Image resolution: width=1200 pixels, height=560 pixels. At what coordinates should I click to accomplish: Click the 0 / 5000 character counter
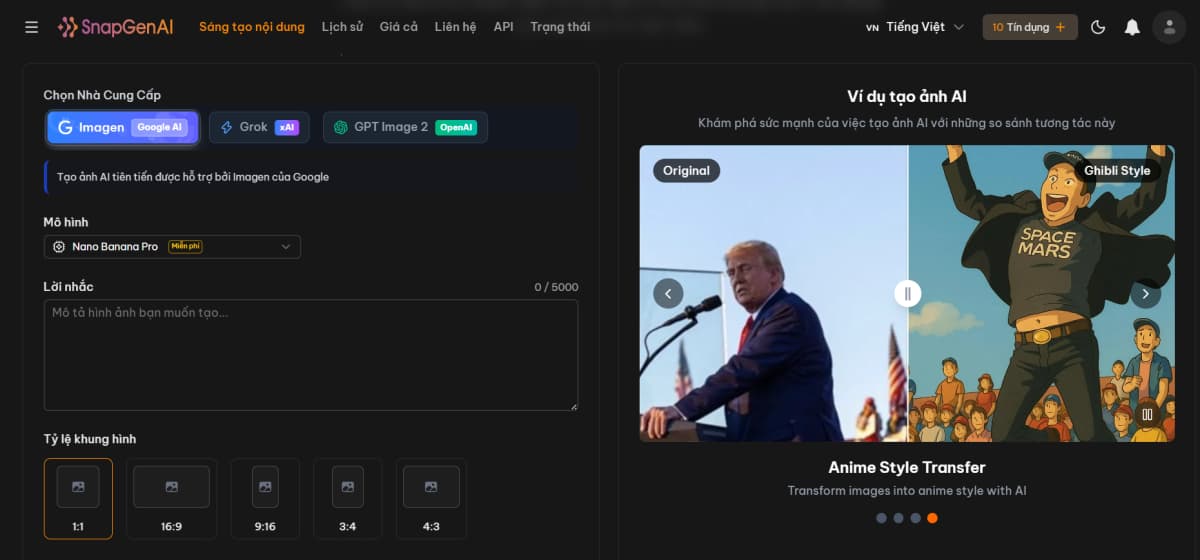556,287
